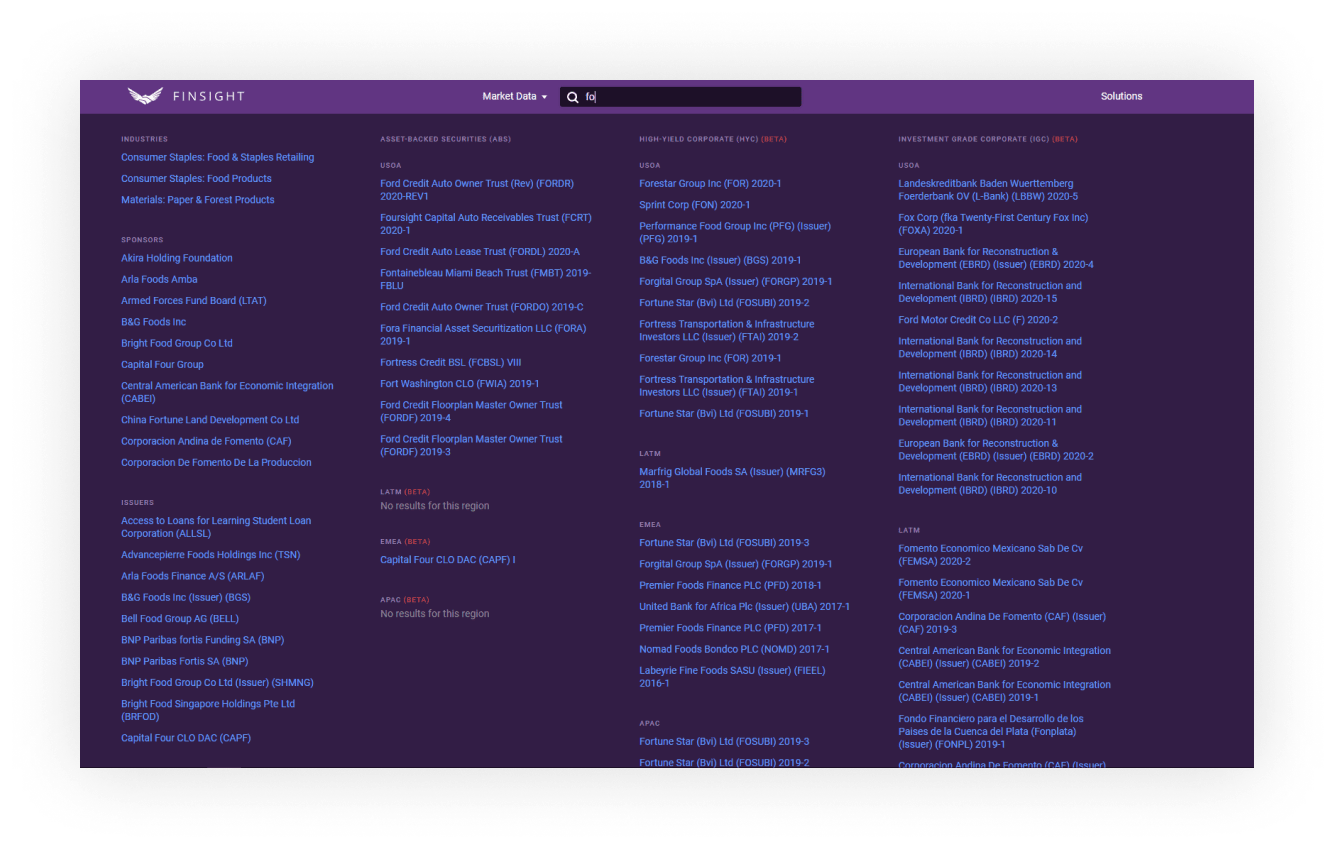Viewport: 1334px width, 848px height.
Task: Select IBRD 2020-15 deal
Action: pos(990,292)
